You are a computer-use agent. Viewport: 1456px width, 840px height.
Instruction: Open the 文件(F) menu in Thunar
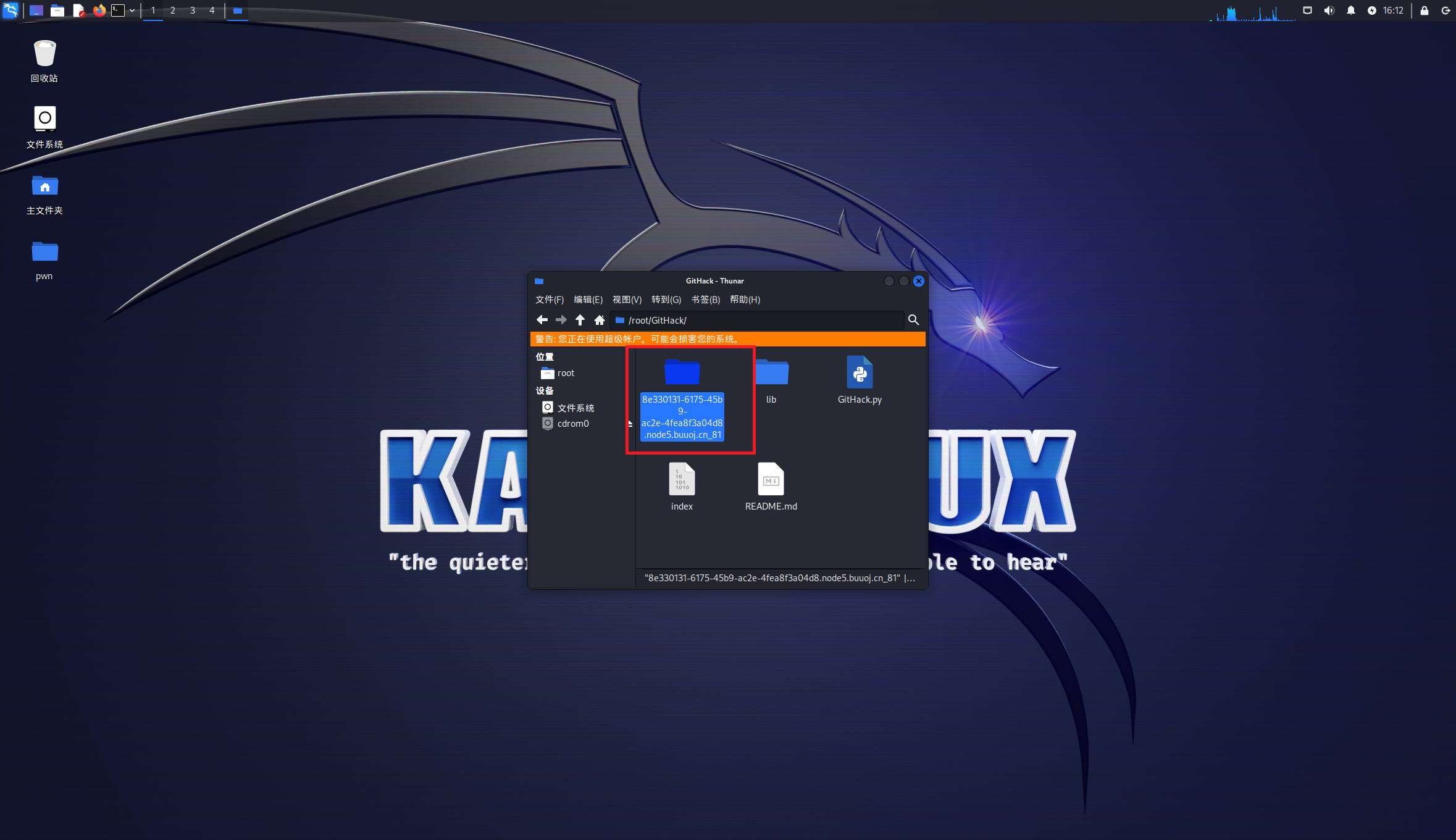coord(550,300)
